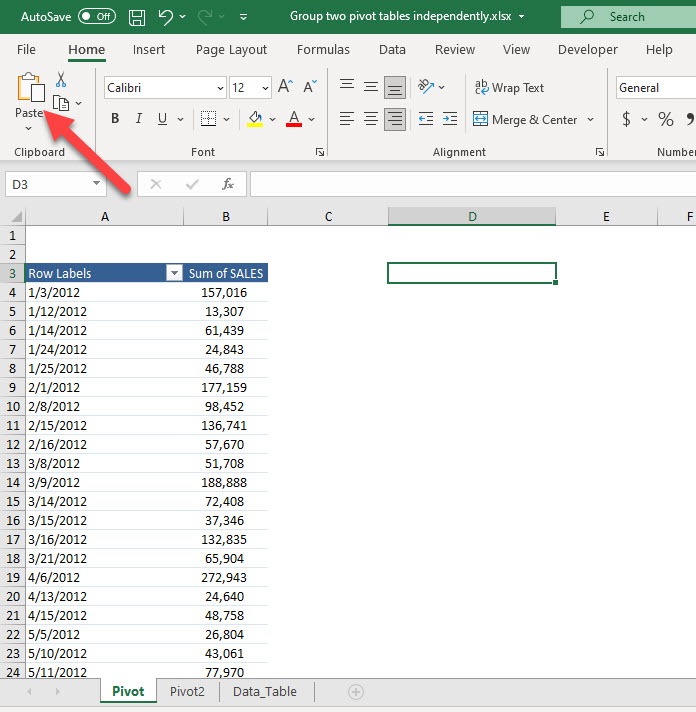696x712 pixels.
Task: Switch to Formulas tab
Action: coord(323,49)
